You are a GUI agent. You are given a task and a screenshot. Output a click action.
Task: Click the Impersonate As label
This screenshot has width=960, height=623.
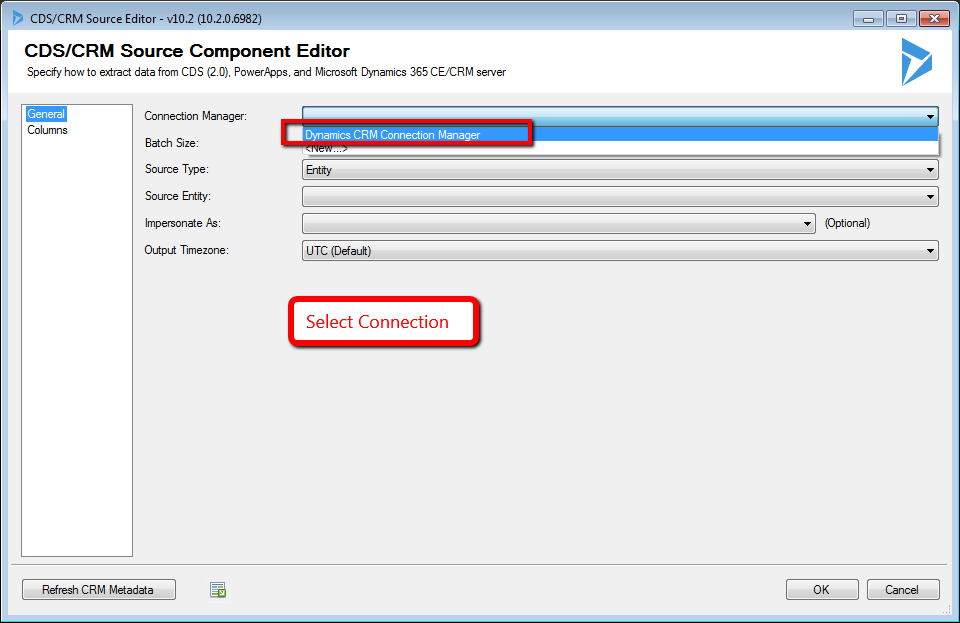[182, 223]
